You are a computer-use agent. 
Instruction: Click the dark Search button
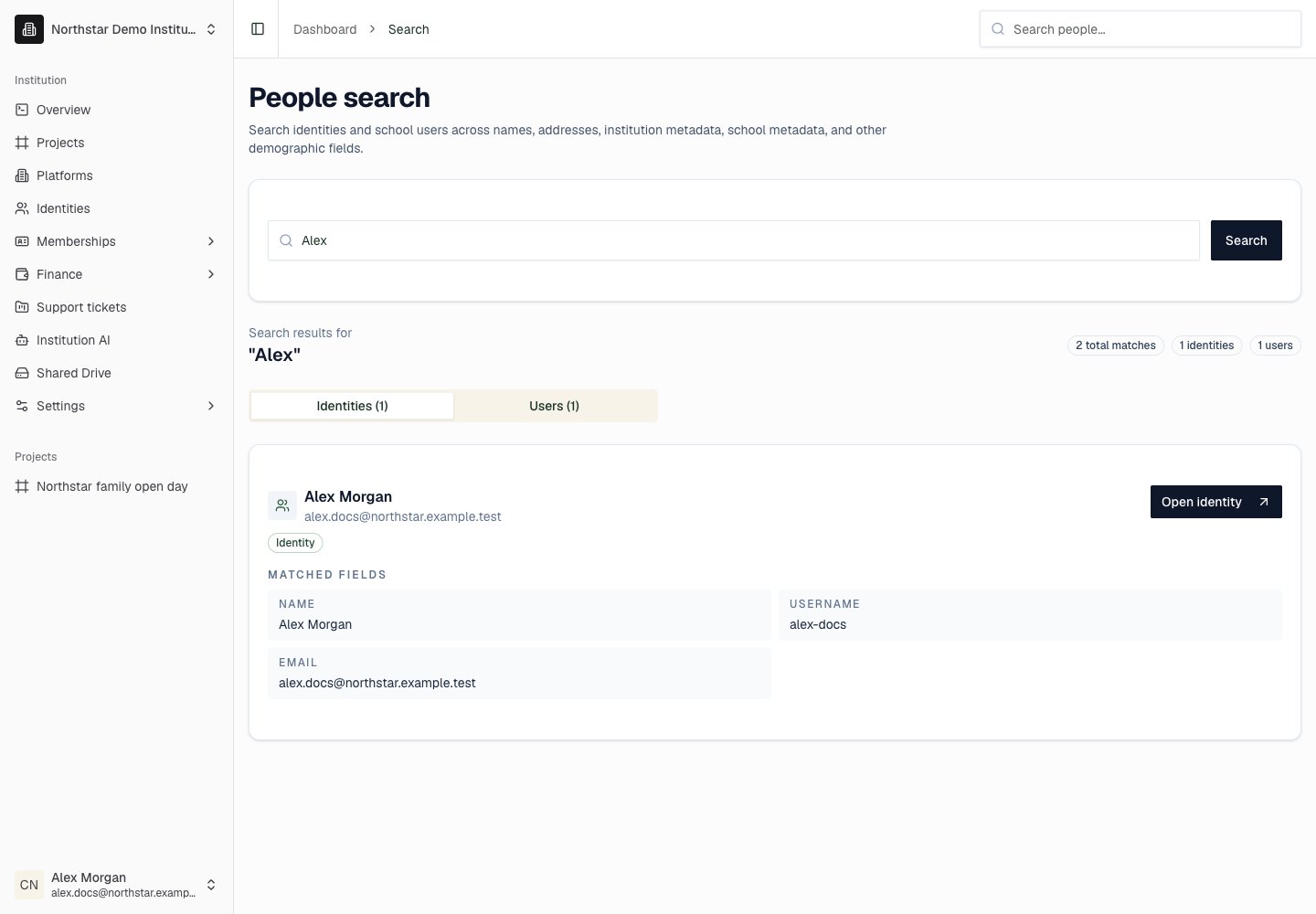pyautogui.click(x=1246, y=240)
